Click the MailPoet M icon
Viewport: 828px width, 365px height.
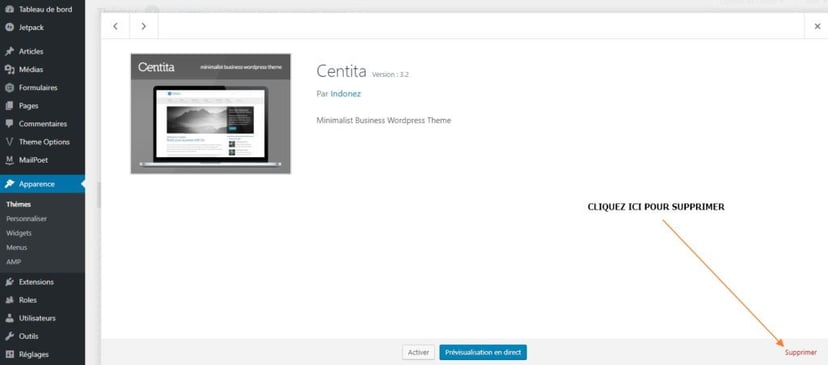pos(9,160)
